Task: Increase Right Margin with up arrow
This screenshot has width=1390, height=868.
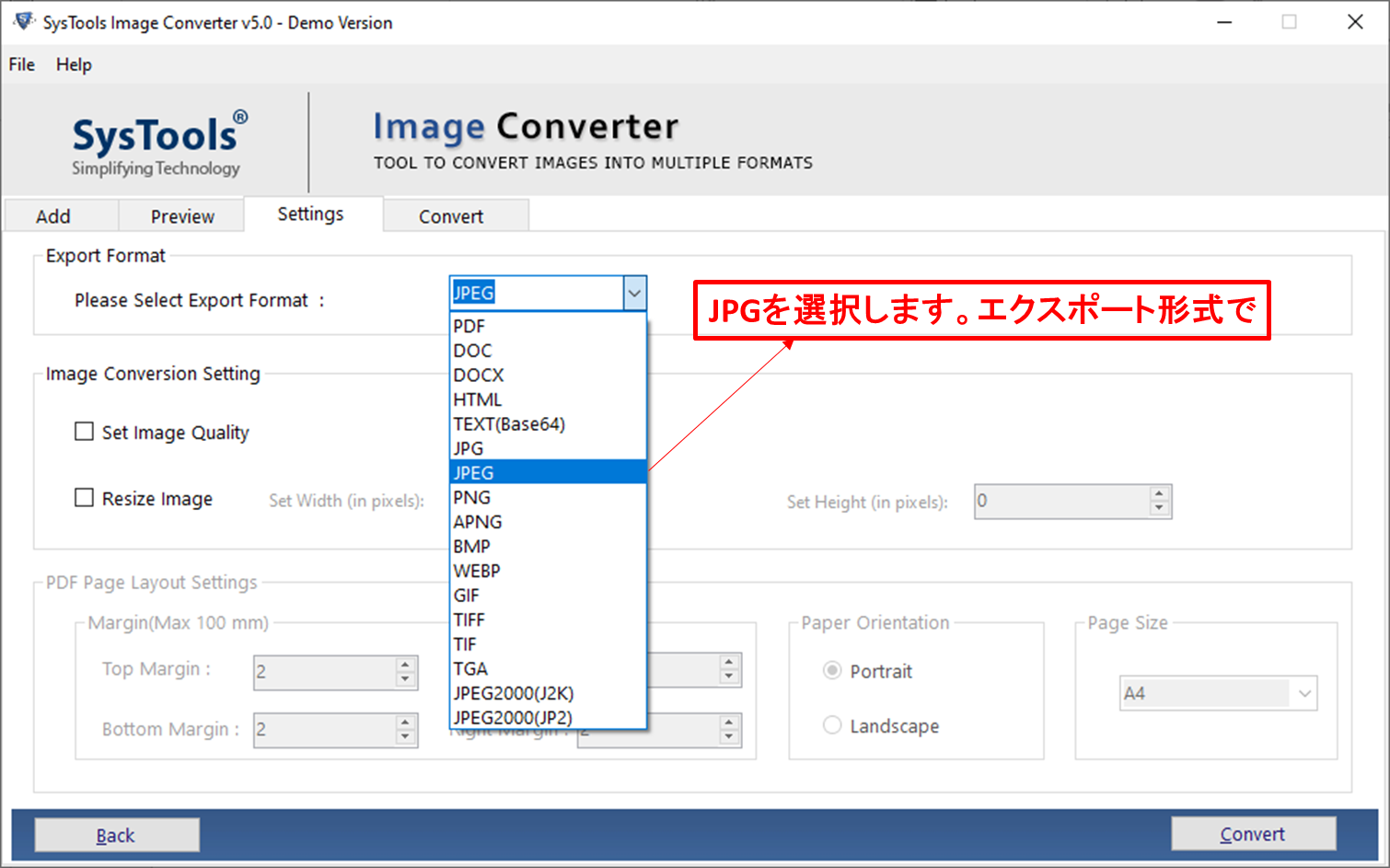Action: pyautogui.click(x=729, y=723)
